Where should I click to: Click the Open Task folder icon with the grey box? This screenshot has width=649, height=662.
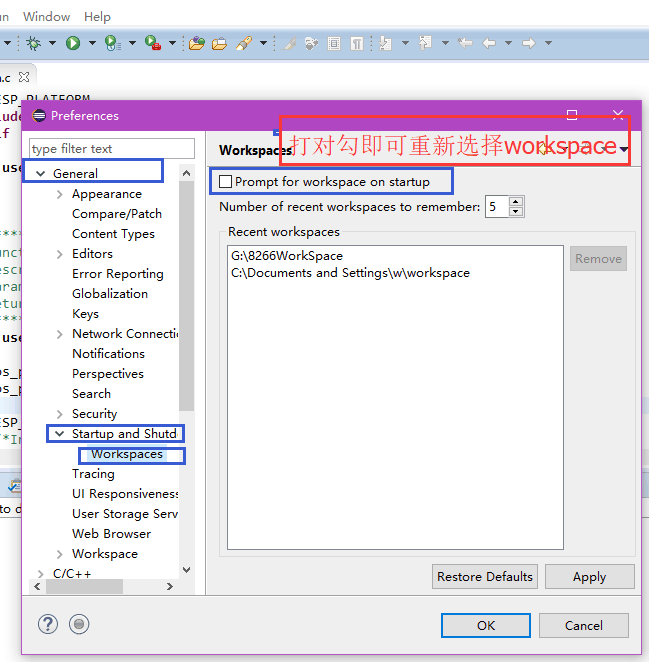click(x=219, y=43)
